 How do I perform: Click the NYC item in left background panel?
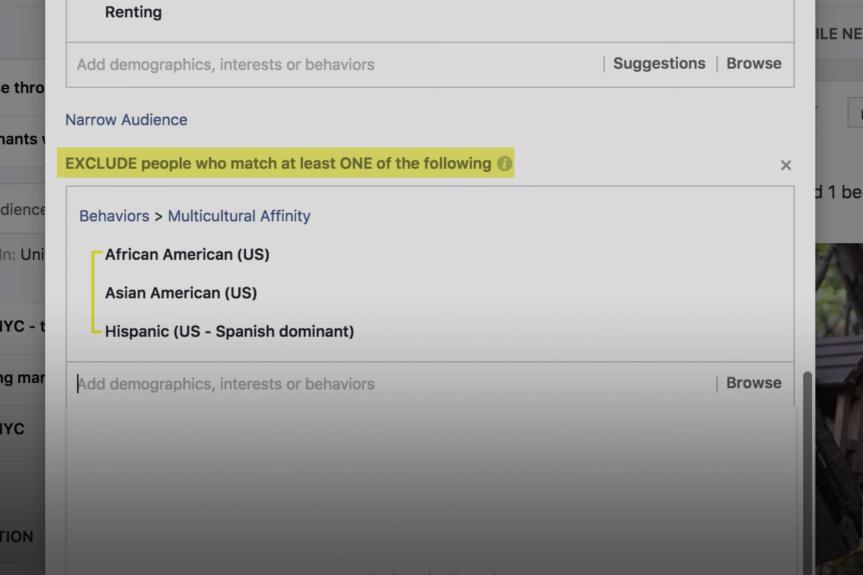click(x=14, y=429)
